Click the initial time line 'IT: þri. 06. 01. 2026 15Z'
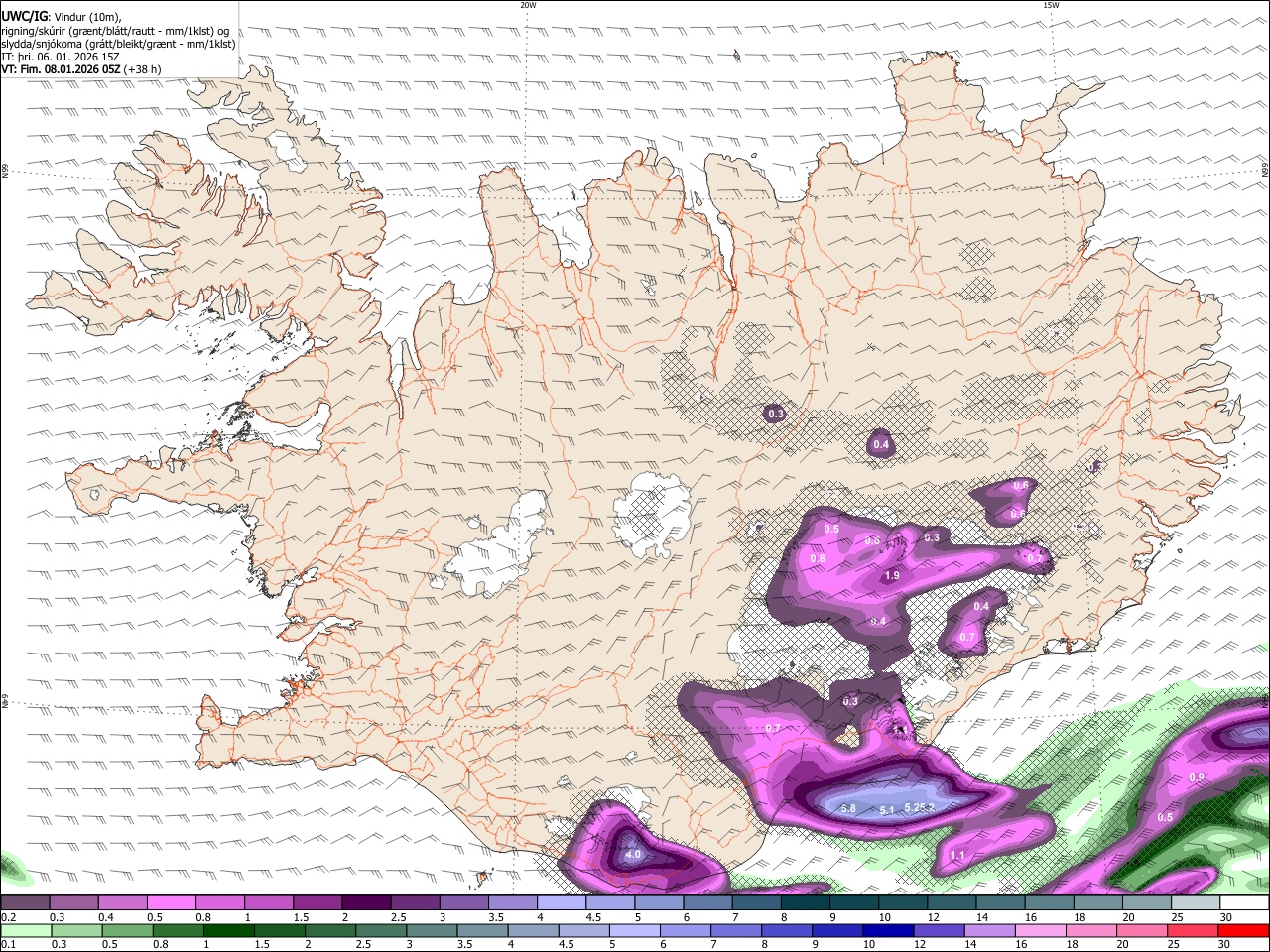Image resolution: width=1270 pixels, height=952 pixels. (60, 57)
